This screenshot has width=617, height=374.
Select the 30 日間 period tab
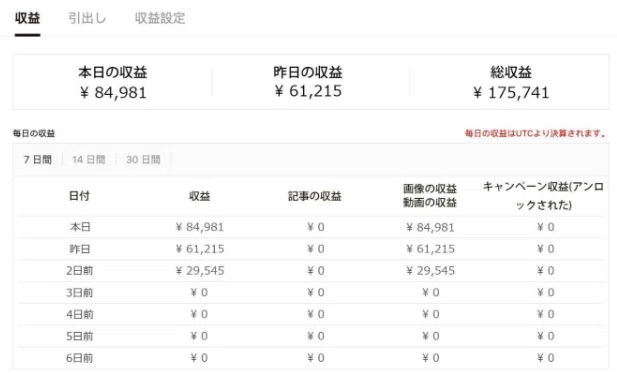coord(143,159)
